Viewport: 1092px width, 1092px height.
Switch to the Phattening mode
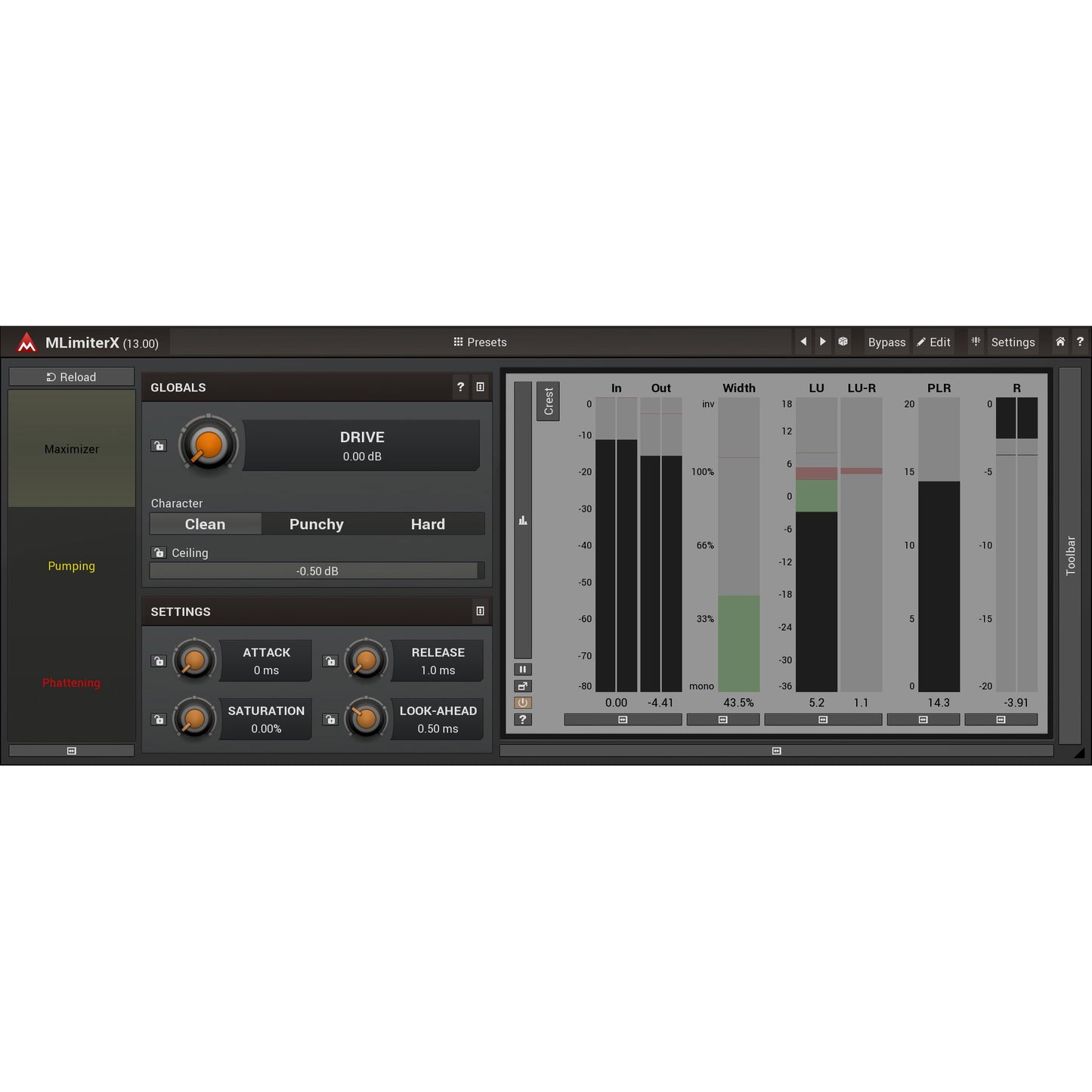[x=72, y=683]
